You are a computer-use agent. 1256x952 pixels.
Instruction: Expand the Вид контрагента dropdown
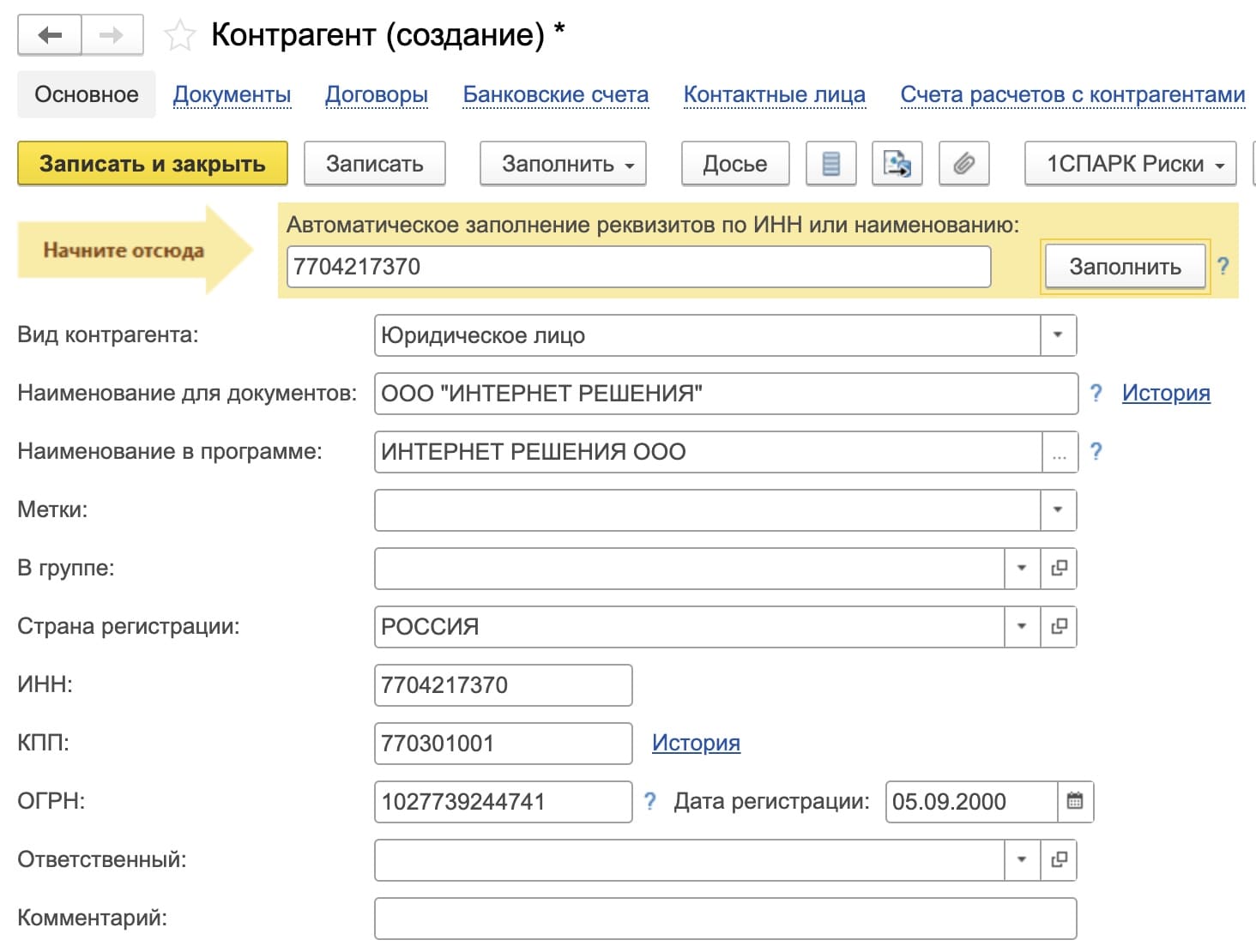tap(1058, 334)
